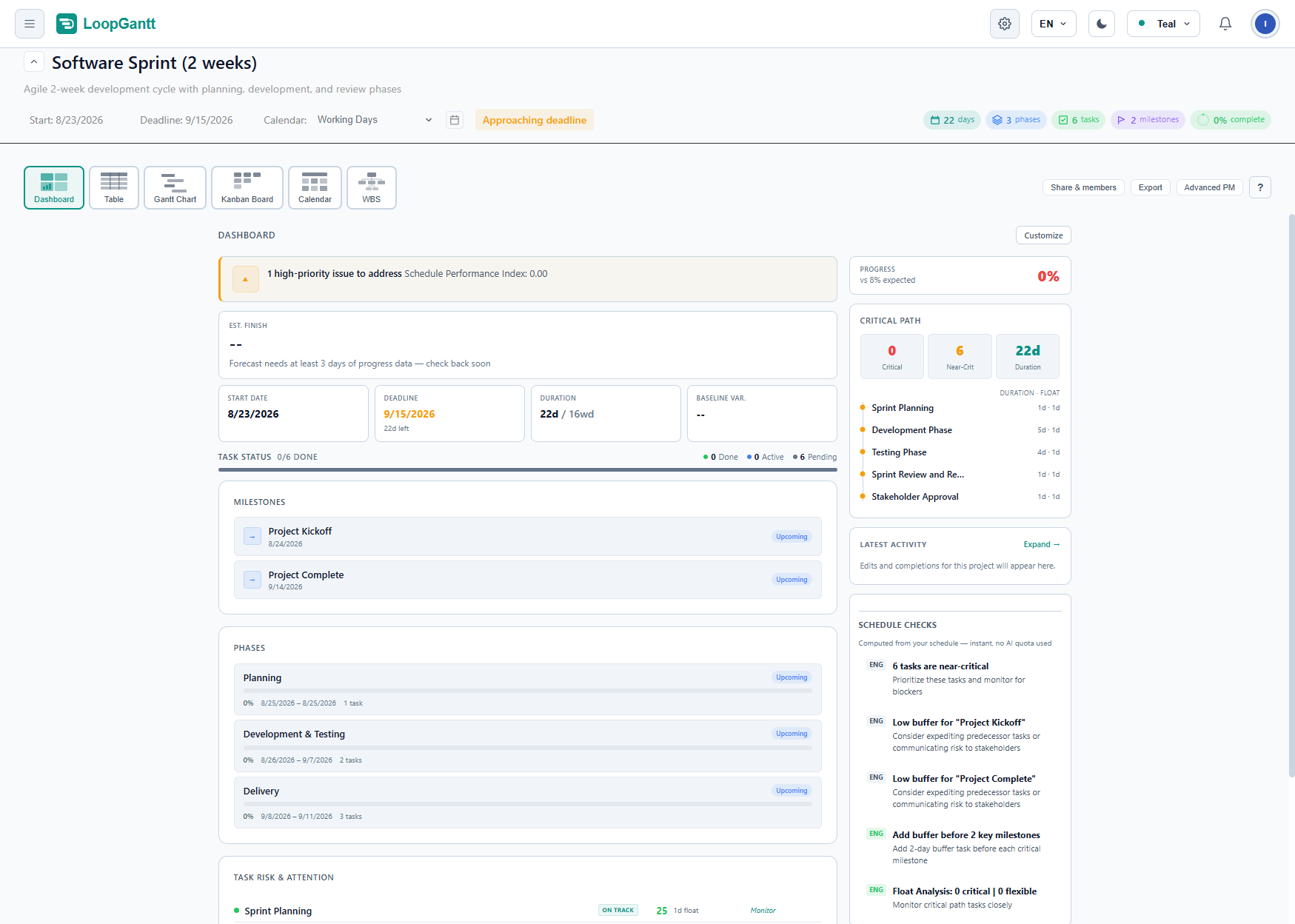
Task: Switch to the Kanban Board view
Action: pyautogui.click(x=247, y=188)
